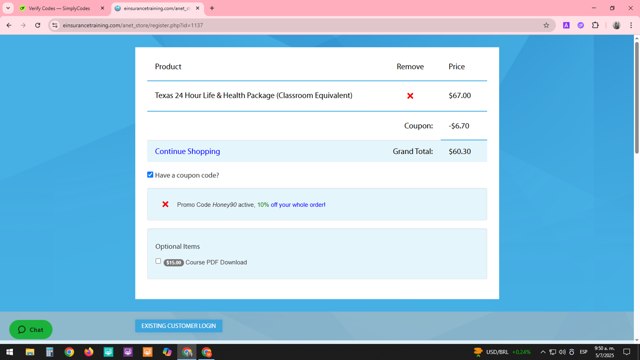The width and height of the screenshot is (640, 360).
Task: Open the tab search dropdown
Action: click(x=8, y=8)
